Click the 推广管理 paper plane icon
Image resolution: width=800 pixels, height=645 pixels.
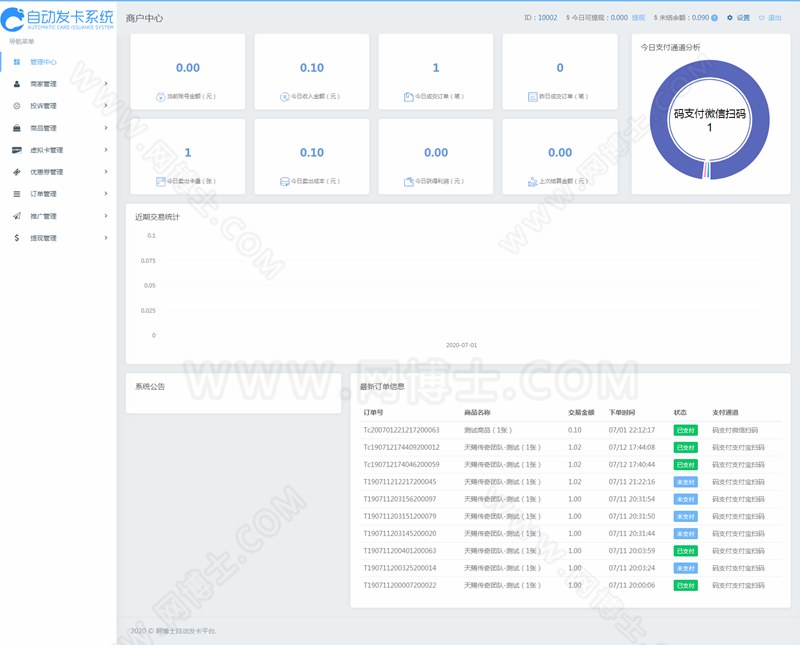point(17,216)
